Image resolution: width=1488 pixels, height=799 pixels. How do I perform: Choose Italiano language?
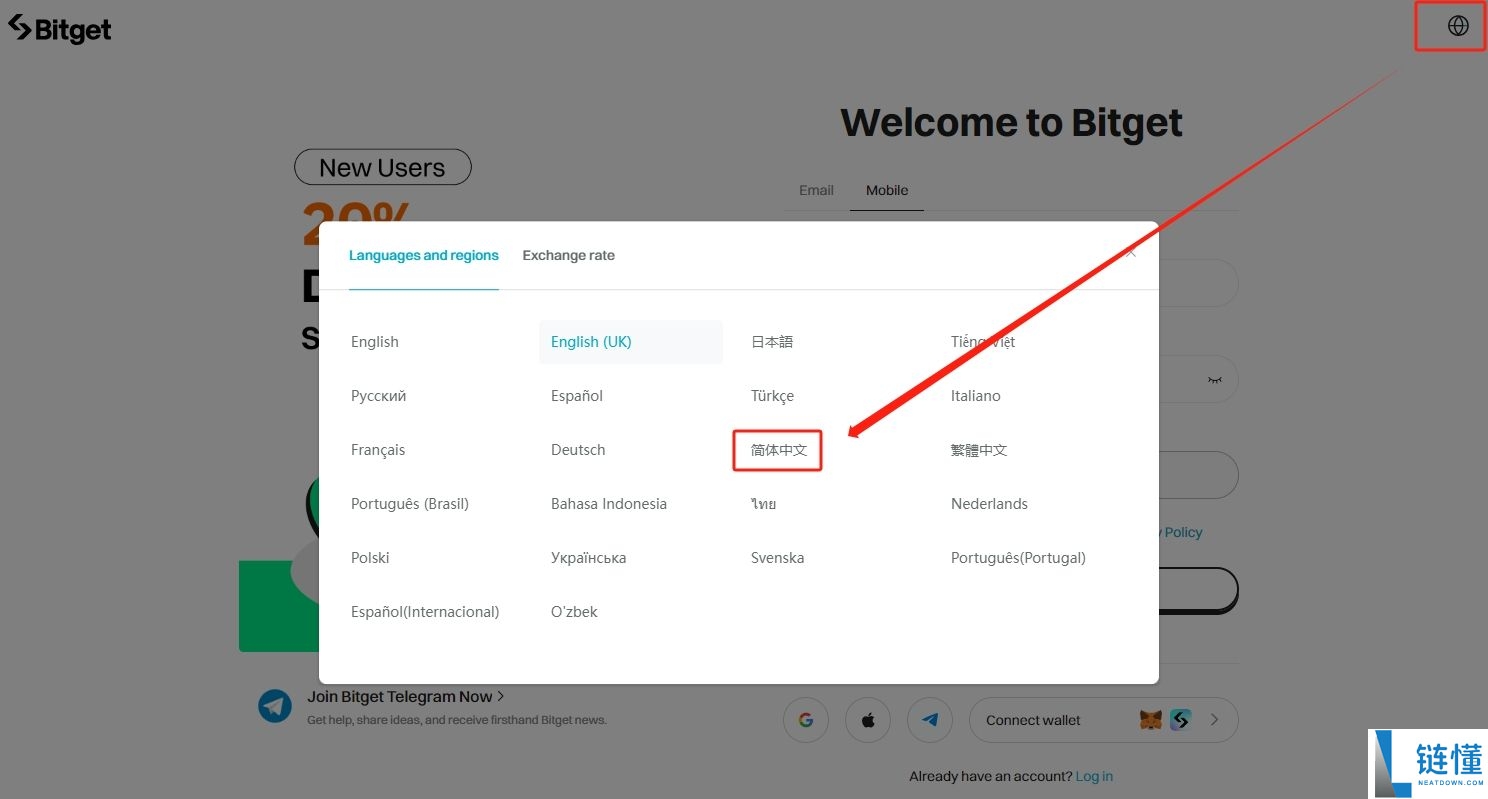(x=976, y=396)
